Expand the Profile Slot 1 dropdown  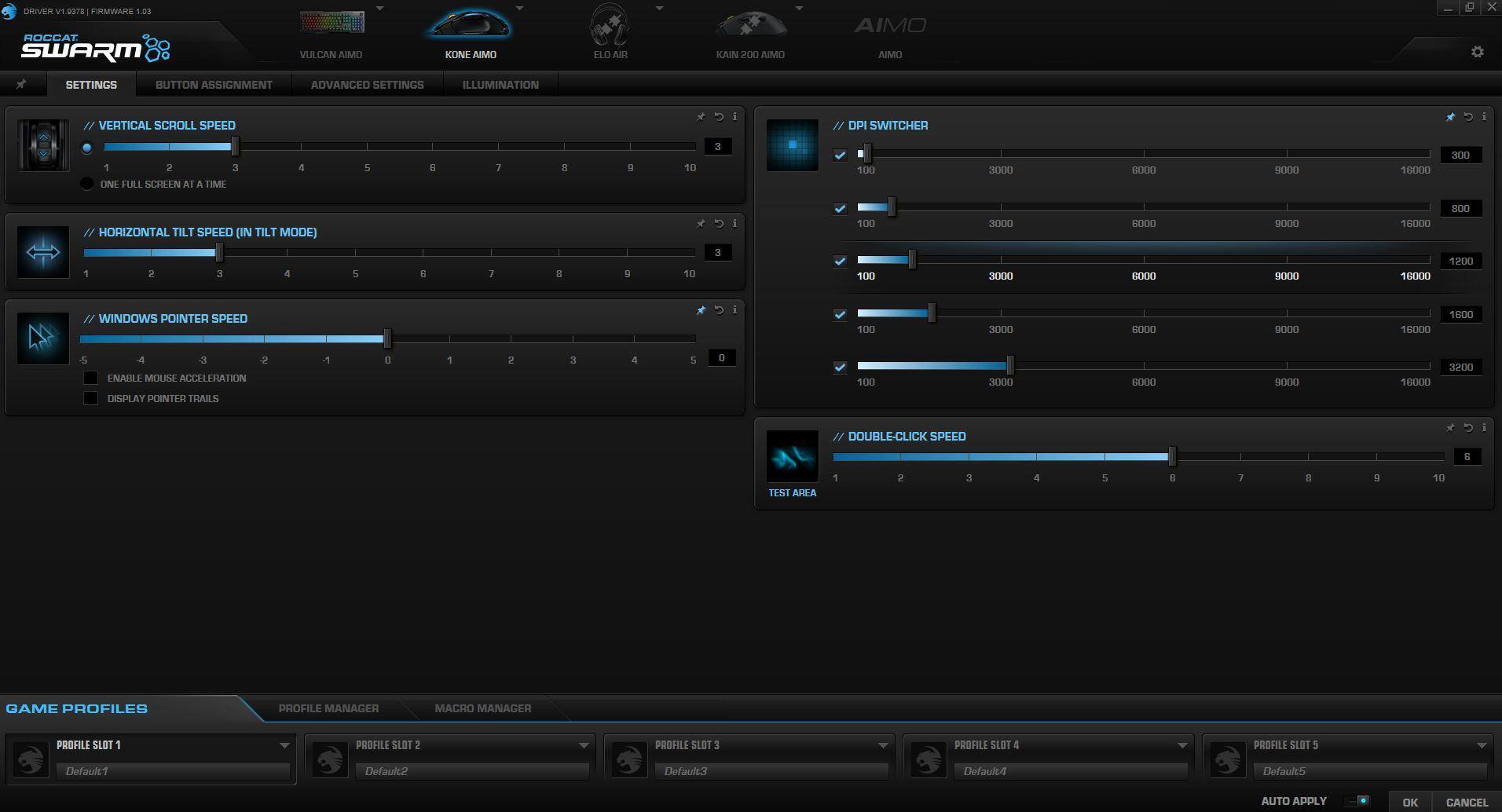pos(284,745)
